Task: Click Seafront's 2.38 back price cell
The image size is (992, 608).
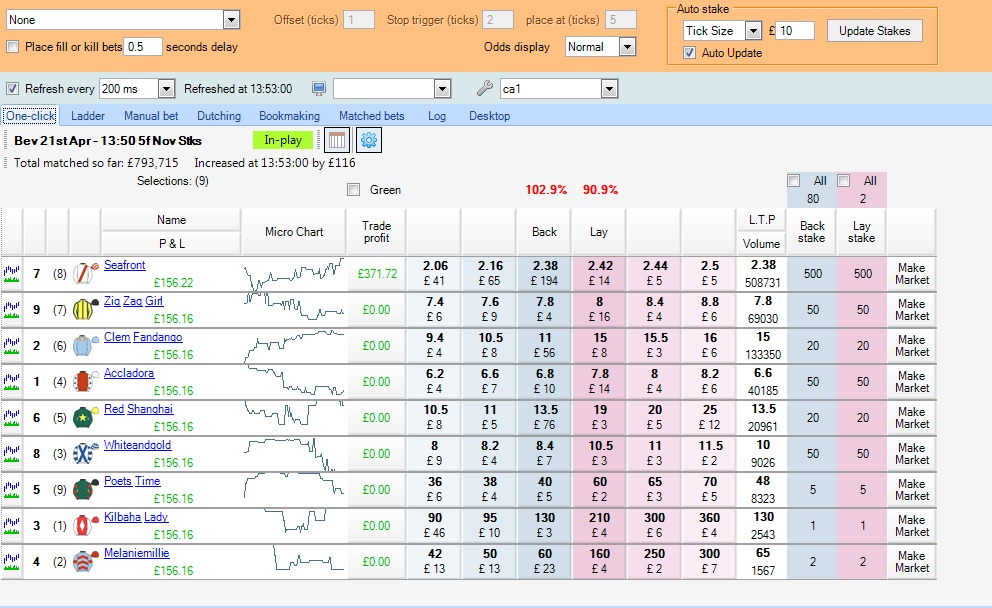Action: 544,272
